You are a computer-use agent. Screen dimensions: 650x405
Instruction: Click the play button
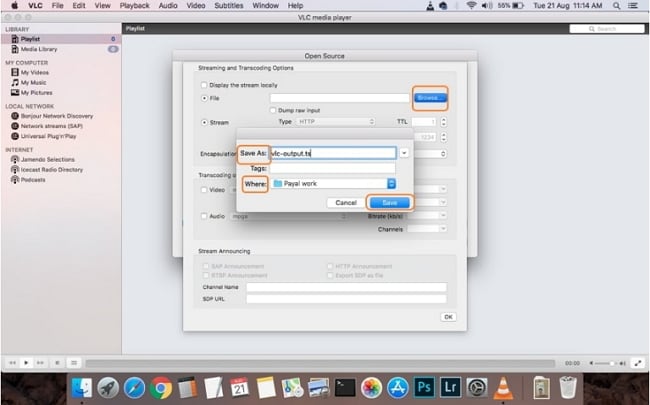pyautogui.click(x=26, y=363)
